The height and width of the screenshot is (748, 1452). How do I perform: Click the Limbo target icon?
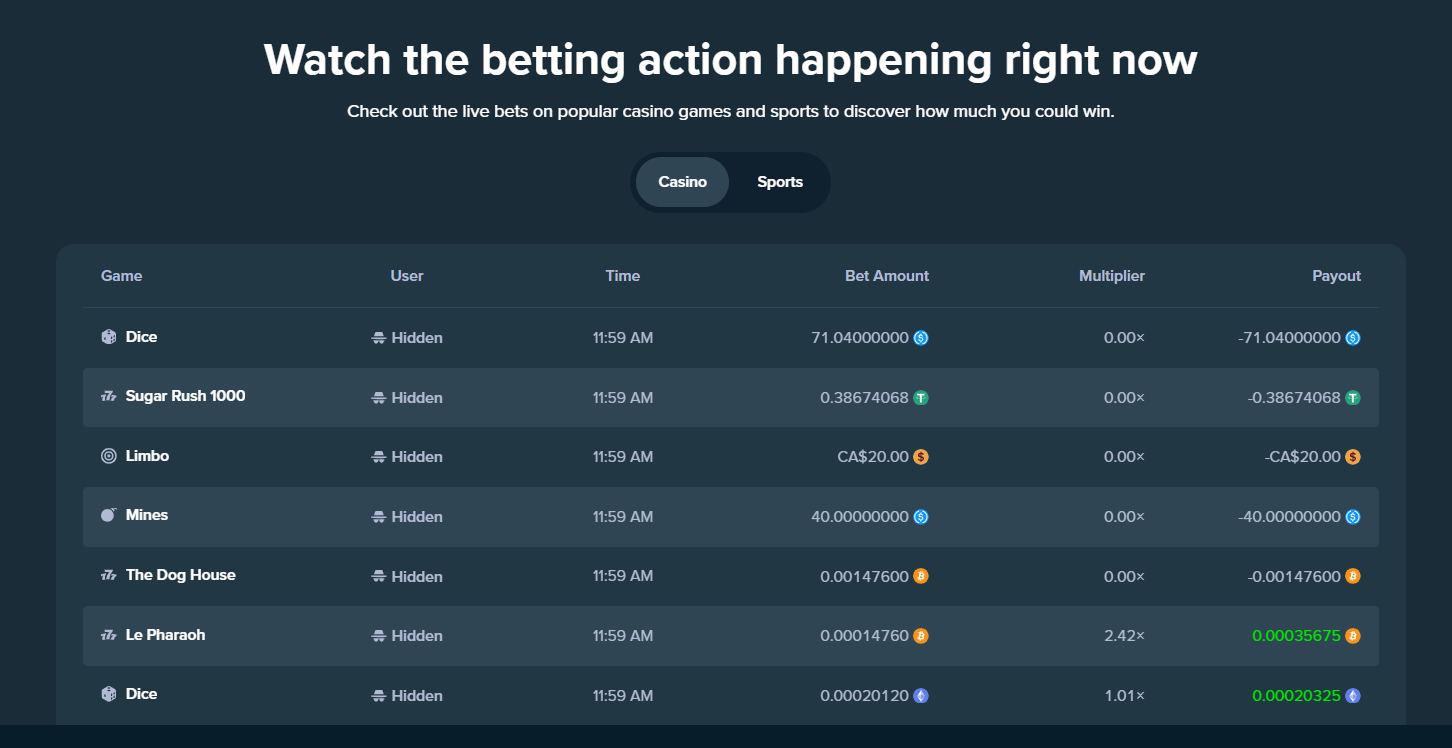pos(109,456)
